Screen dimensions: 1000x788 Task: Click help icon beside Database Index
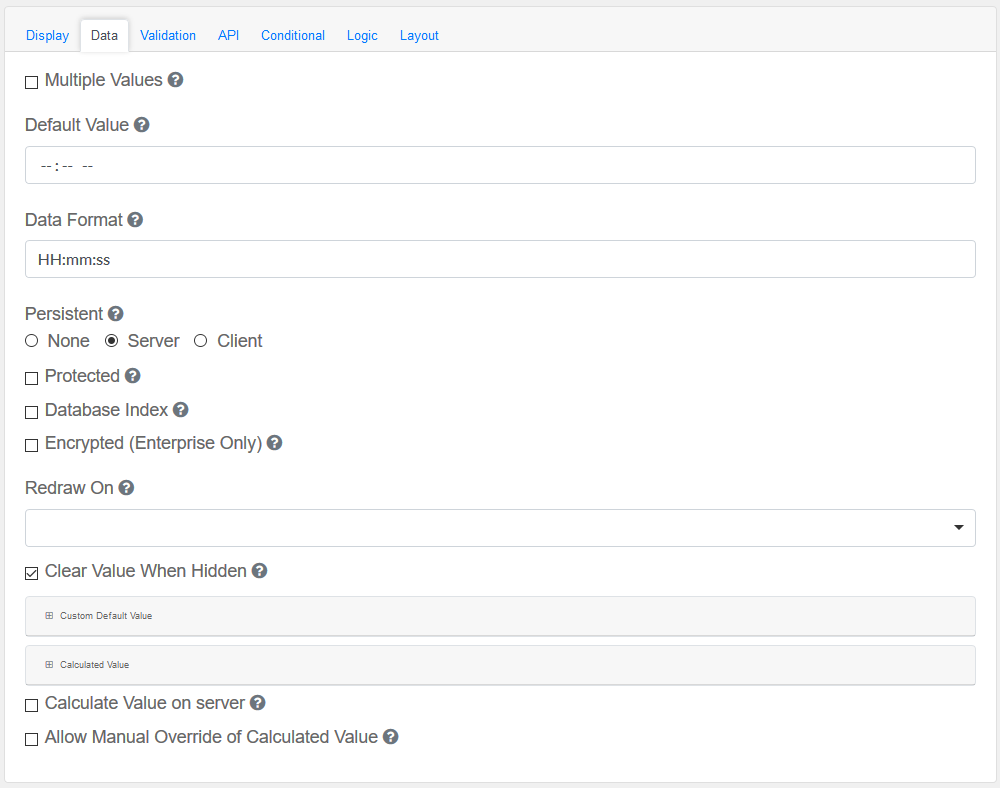(180, 410)
